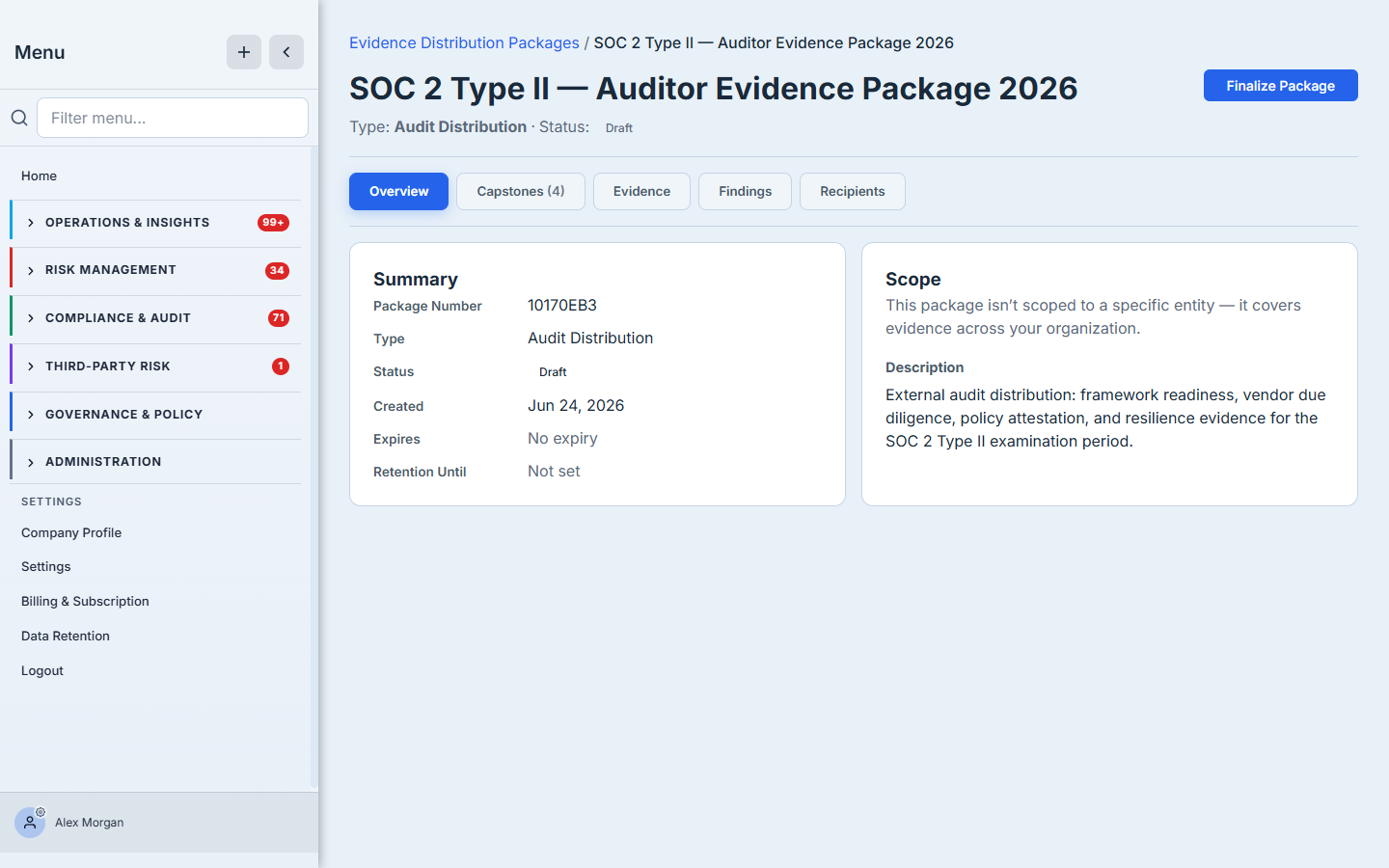Expand the Third-Party Risk section

(x=155, y=366)
